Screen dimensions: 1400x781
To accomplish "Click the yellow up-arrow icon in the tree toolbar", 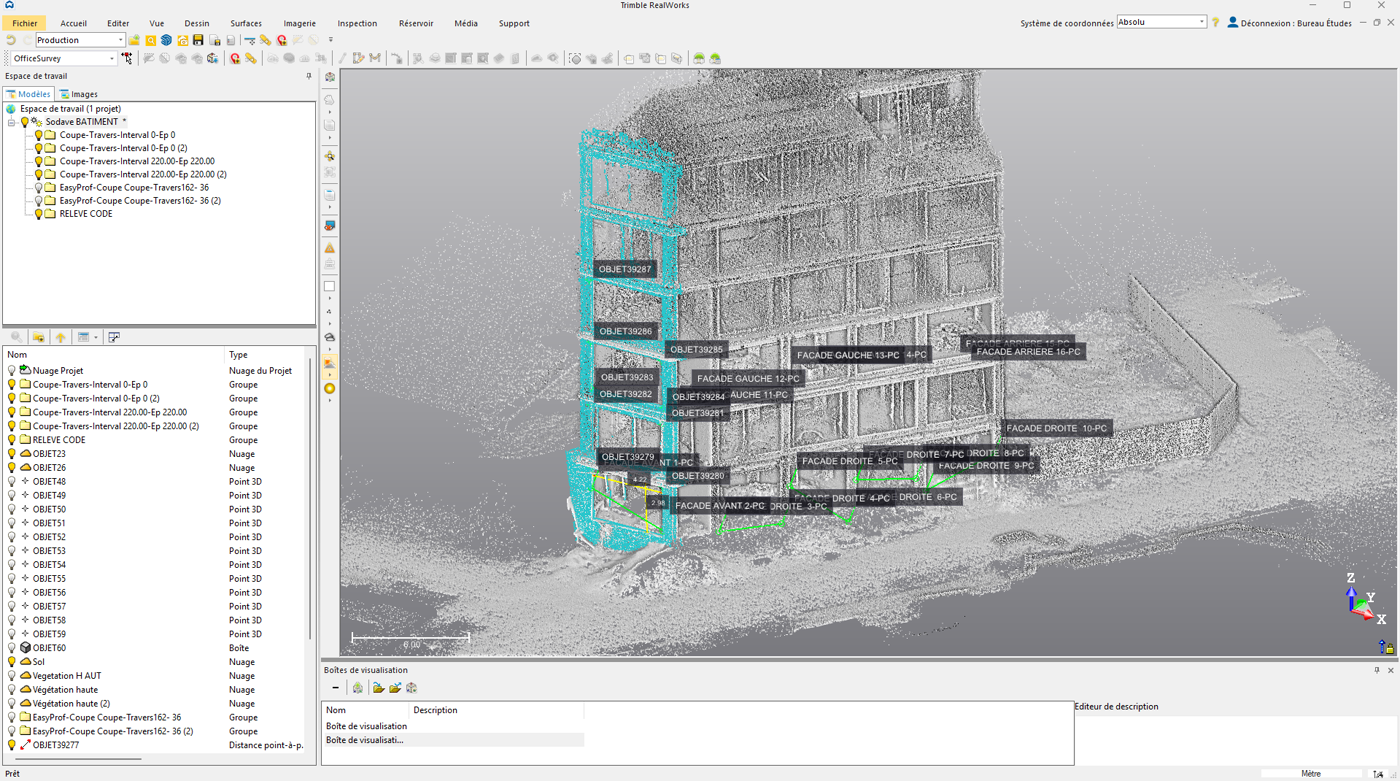I will [x=60, y=337].
